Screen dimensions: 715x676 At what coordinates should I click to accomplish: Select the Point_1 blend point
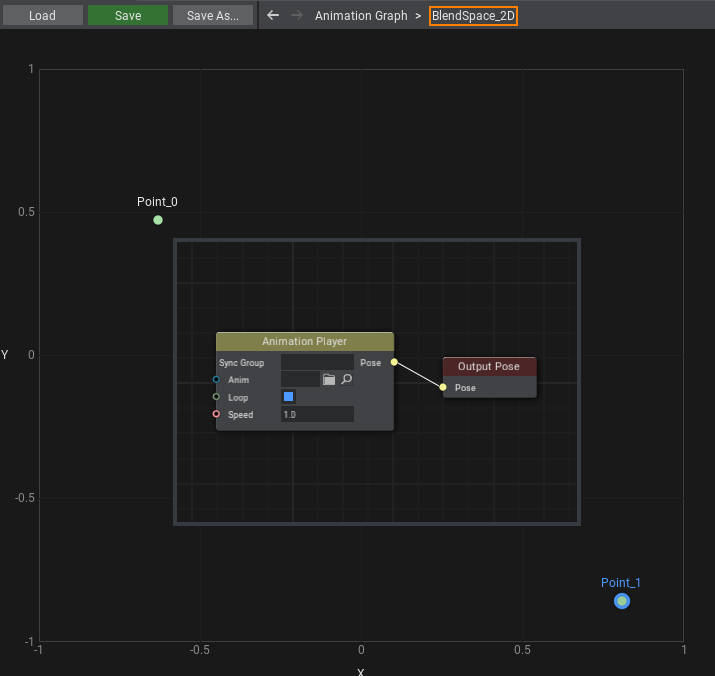point(622,601)
